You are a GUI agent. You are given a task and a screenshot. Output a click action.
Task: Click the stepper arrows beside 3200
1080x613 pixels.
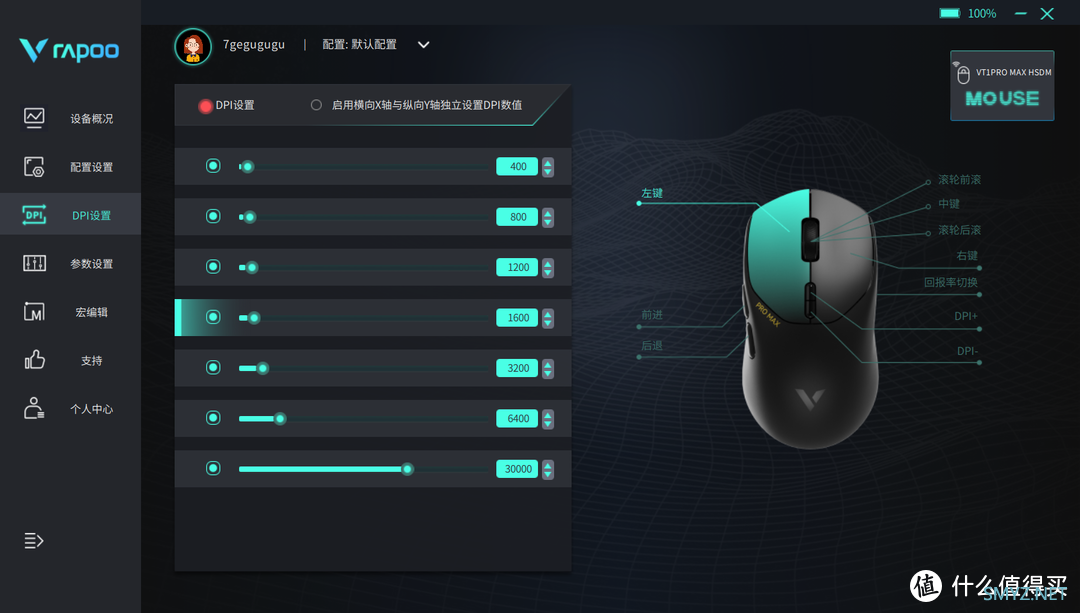point(548,368)
